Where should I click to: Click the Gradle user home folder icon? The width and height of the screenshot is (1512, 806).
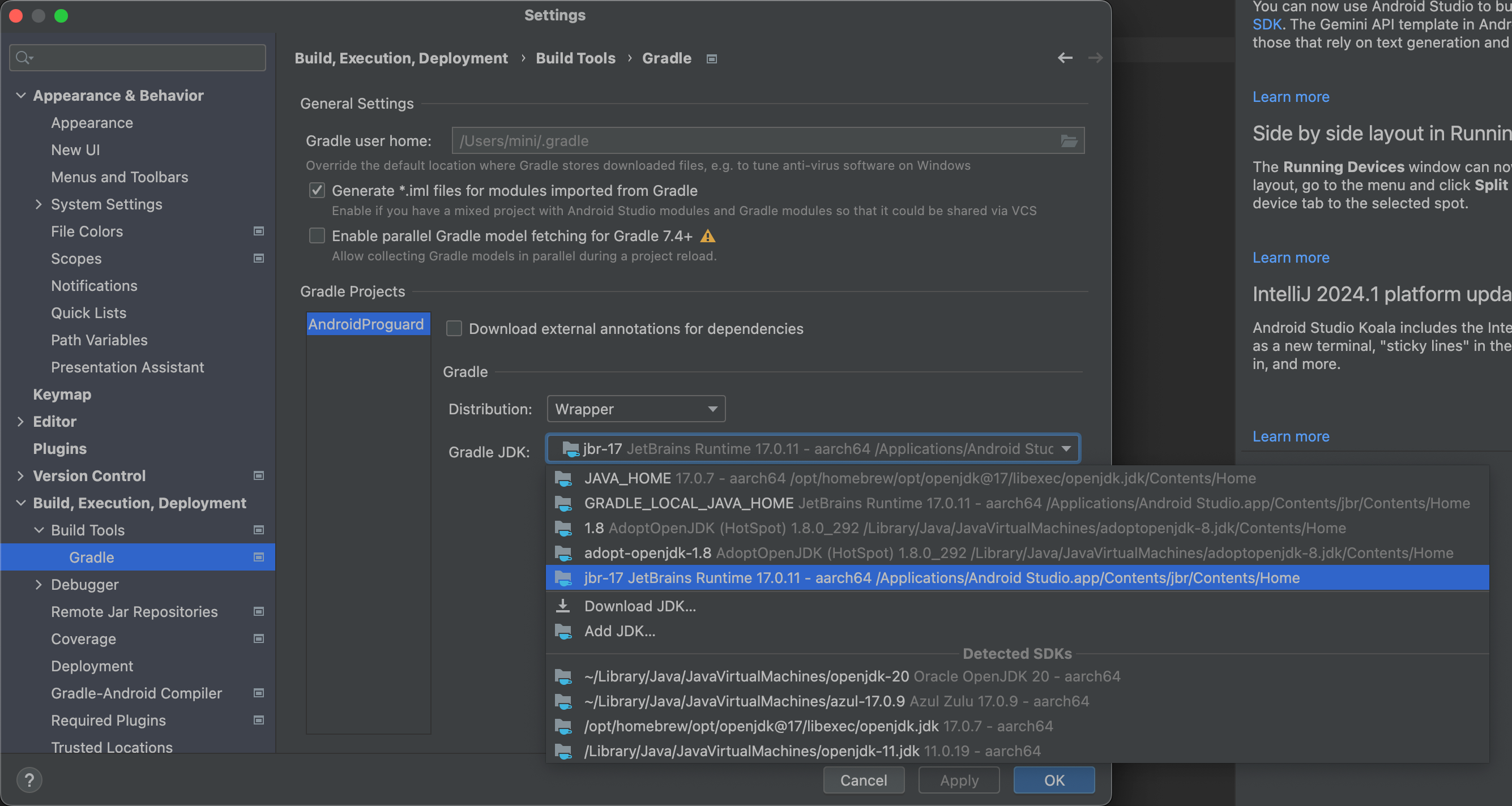coord(1069,140)
